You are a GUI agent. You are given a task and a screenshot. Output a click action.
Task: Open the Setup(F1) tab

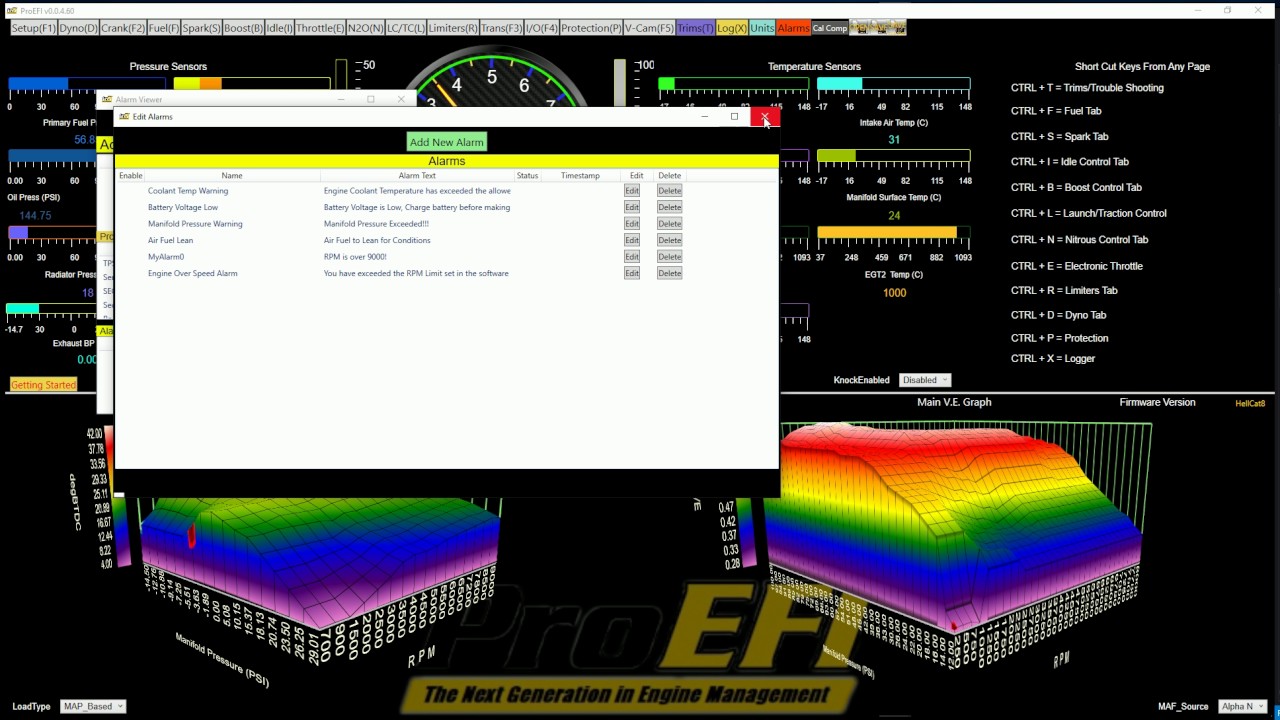pos(33,28)
